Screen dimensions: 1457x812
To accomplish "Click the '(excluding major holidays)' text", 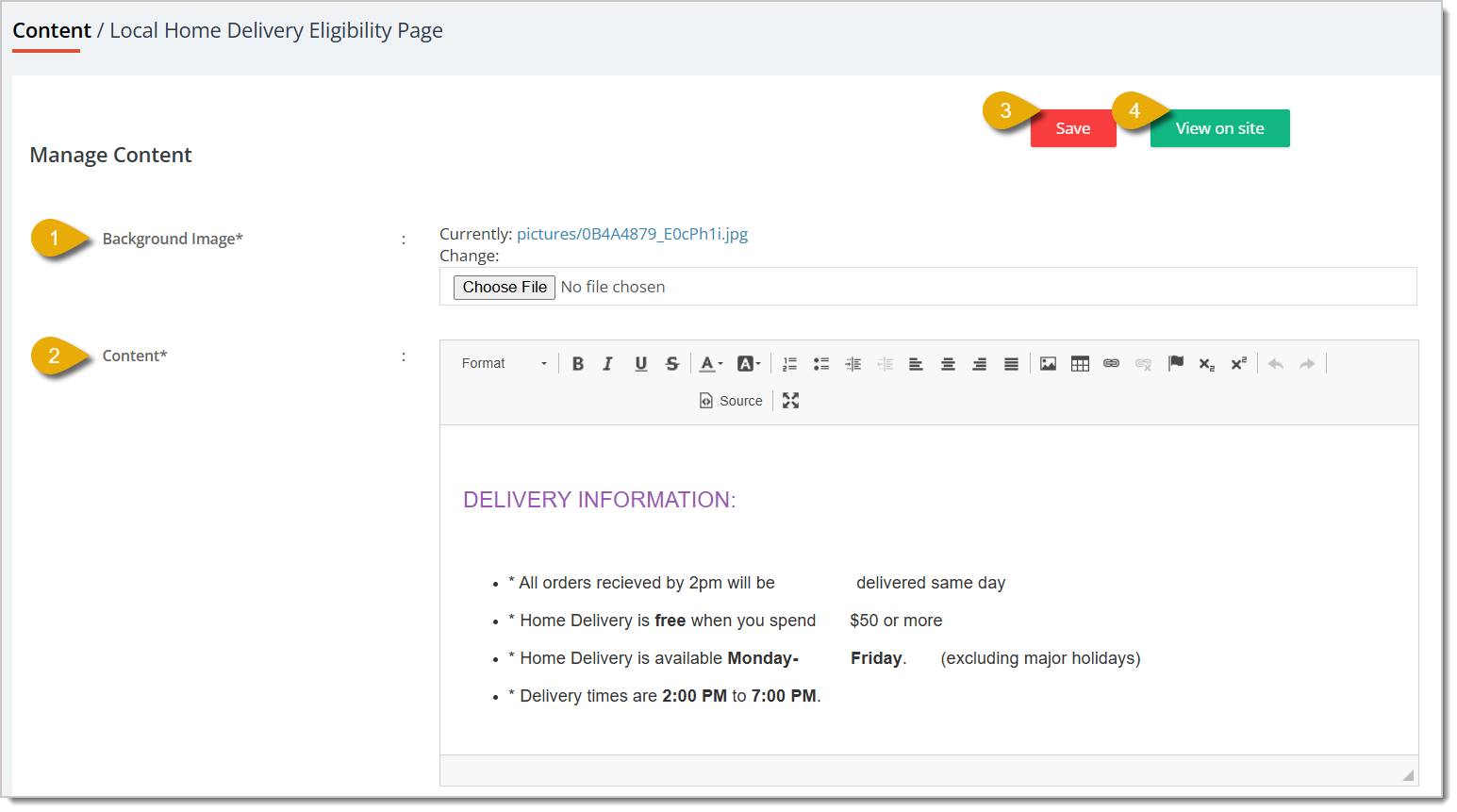I will click(x=1040, y=658).
